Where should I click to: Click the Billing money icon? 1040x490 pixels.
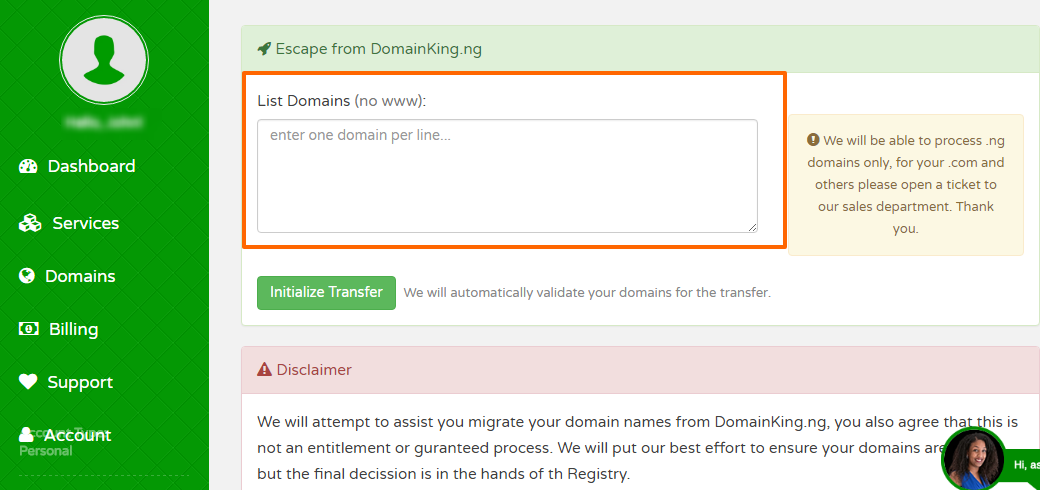[29, 329]
